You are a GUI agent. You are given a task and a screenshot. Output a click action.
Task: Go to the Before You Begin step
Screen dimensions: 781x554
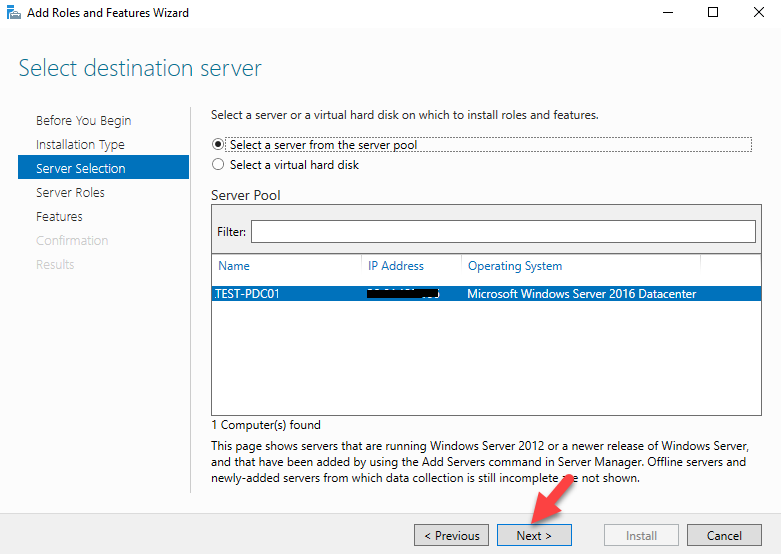pos(83,121)
